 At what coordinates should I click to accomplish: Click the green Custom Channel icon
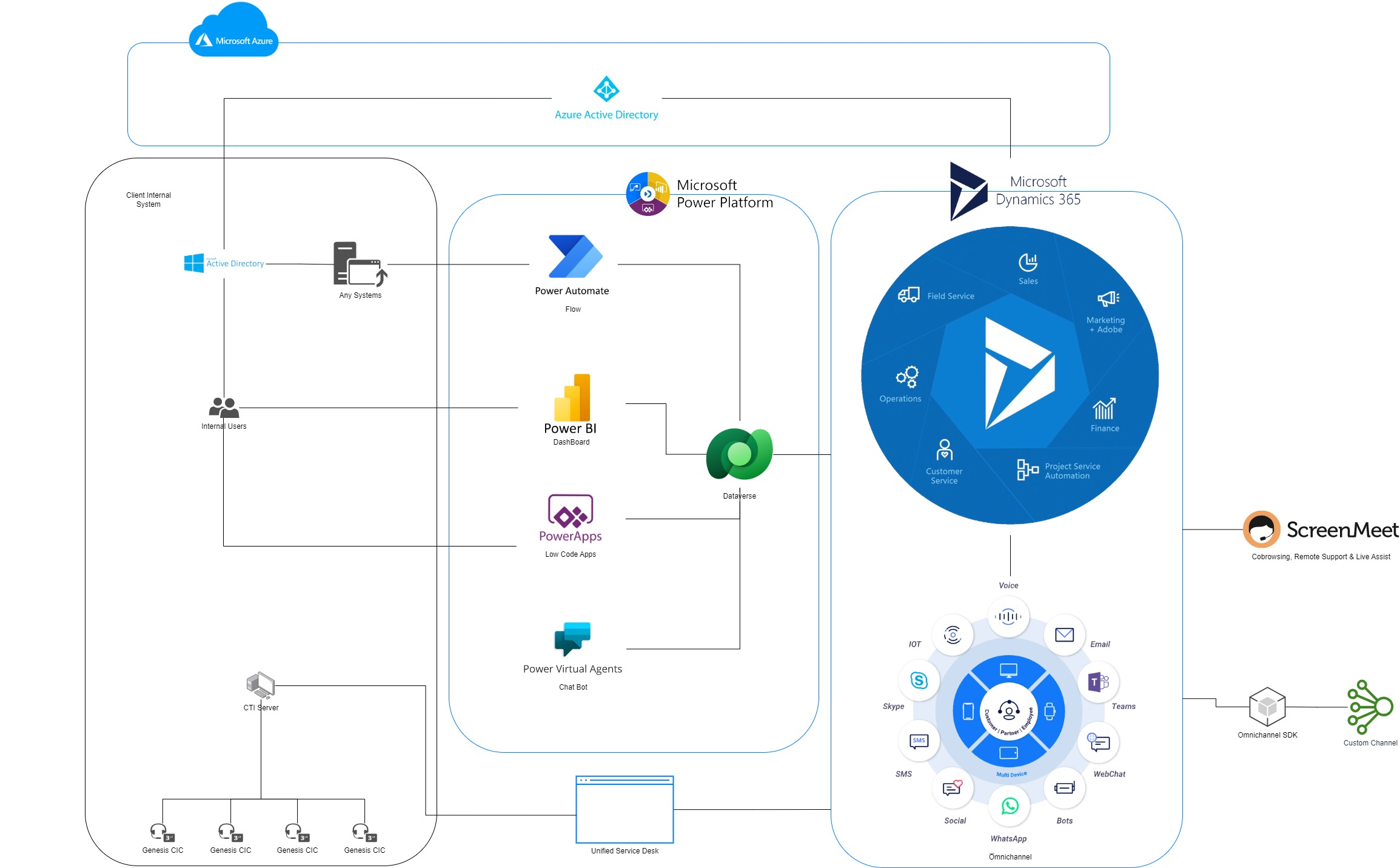(x=1370, y=707)
